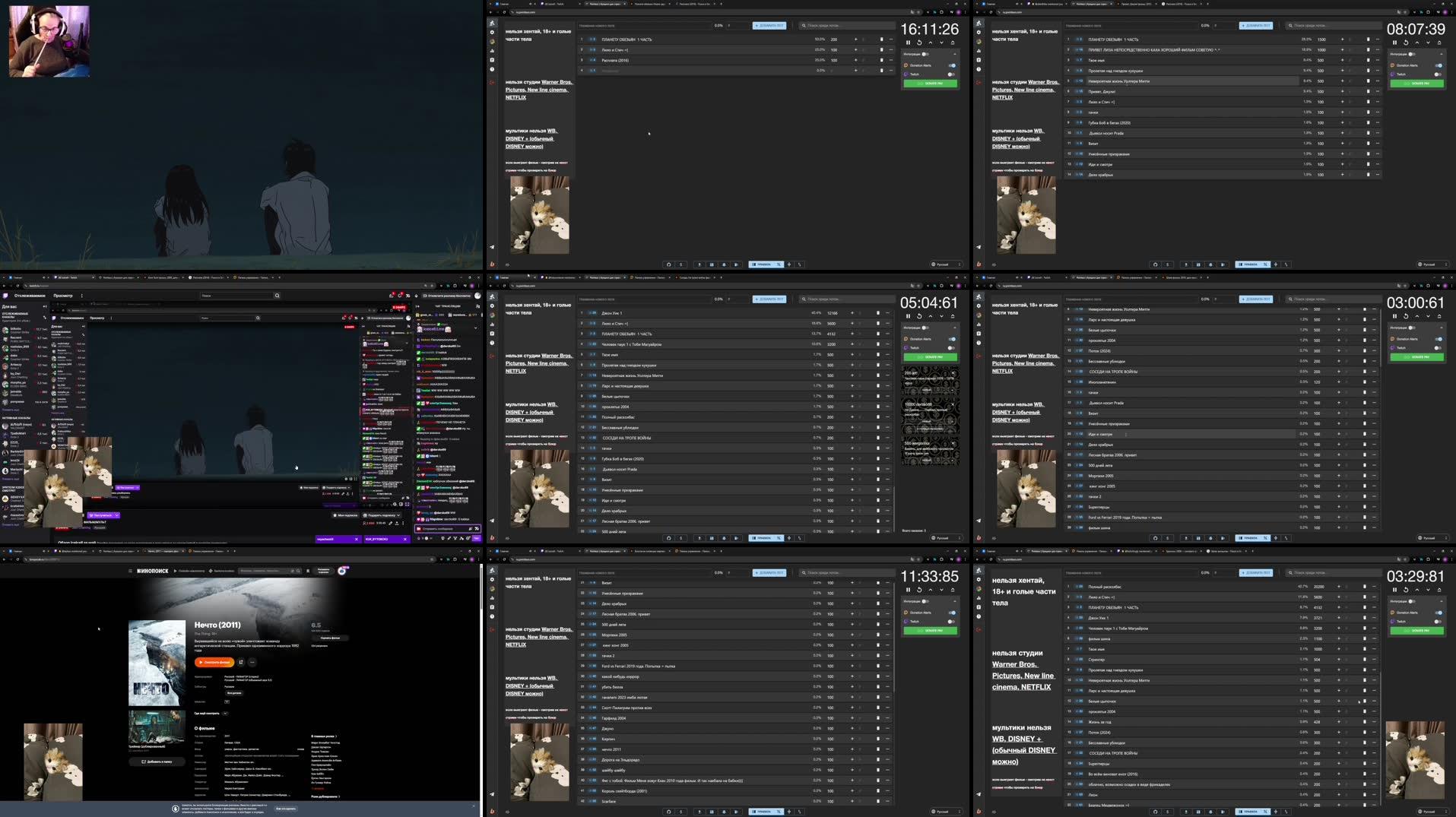Click the orange Boosty logo in the 16:11:26 panel
The width and height of the screenshot is (1456, 817).
(x=492, y=264)
